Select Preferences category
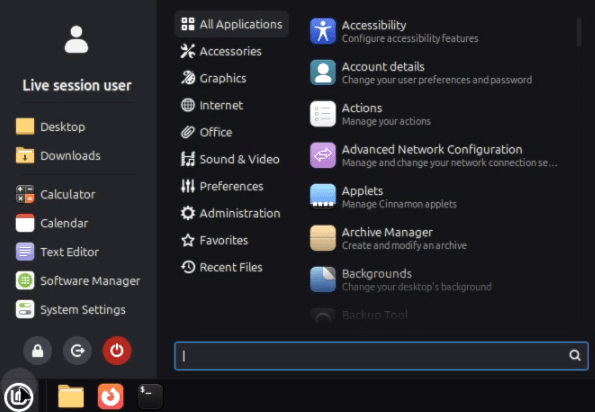 pyautogui.click(x=231, y=186)
